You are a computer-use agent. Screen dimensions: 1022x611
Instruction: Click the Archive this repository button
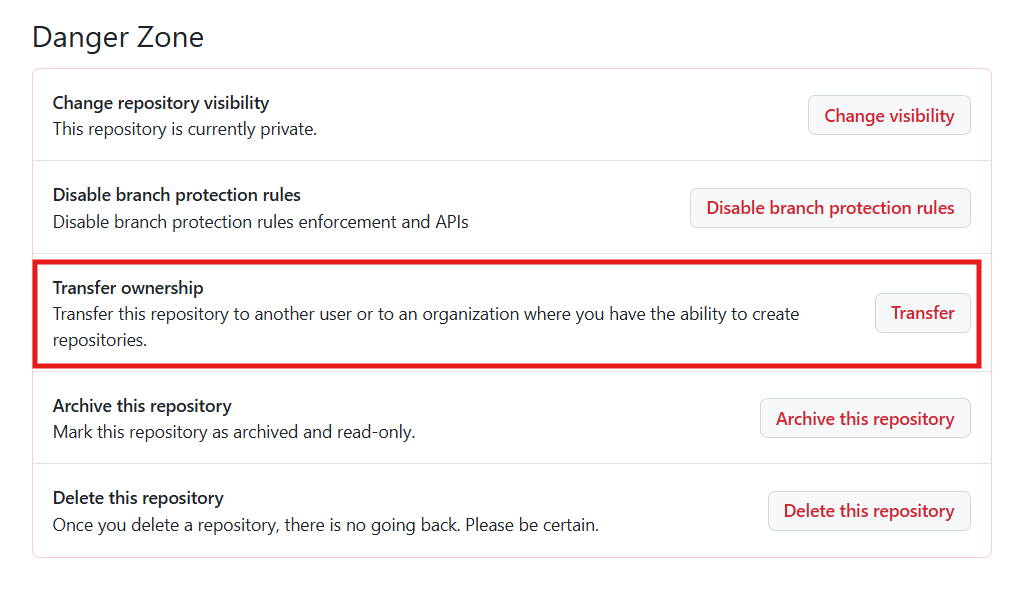tap(865, 419)
